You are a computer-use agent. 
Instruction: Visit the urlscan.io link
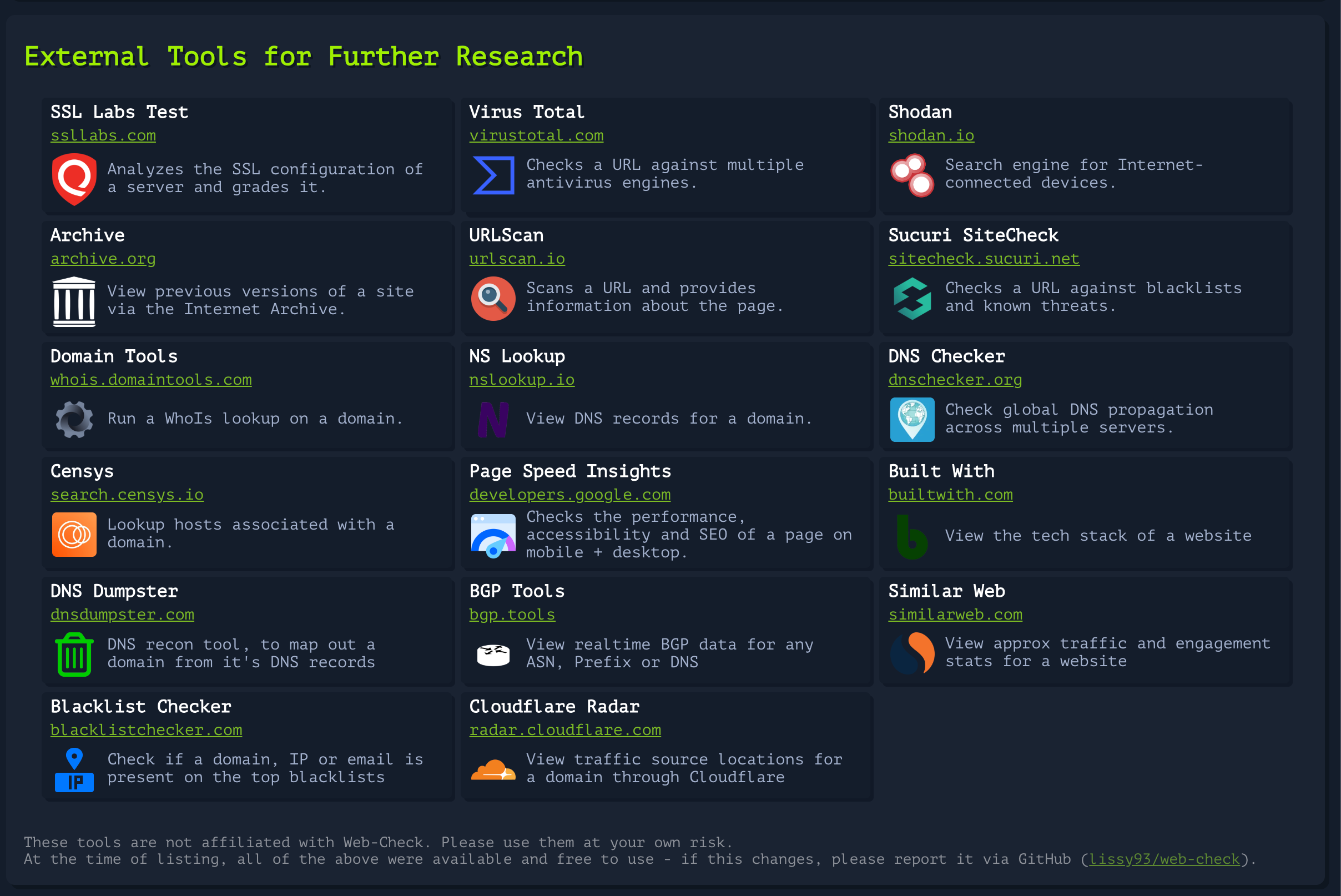517,259
